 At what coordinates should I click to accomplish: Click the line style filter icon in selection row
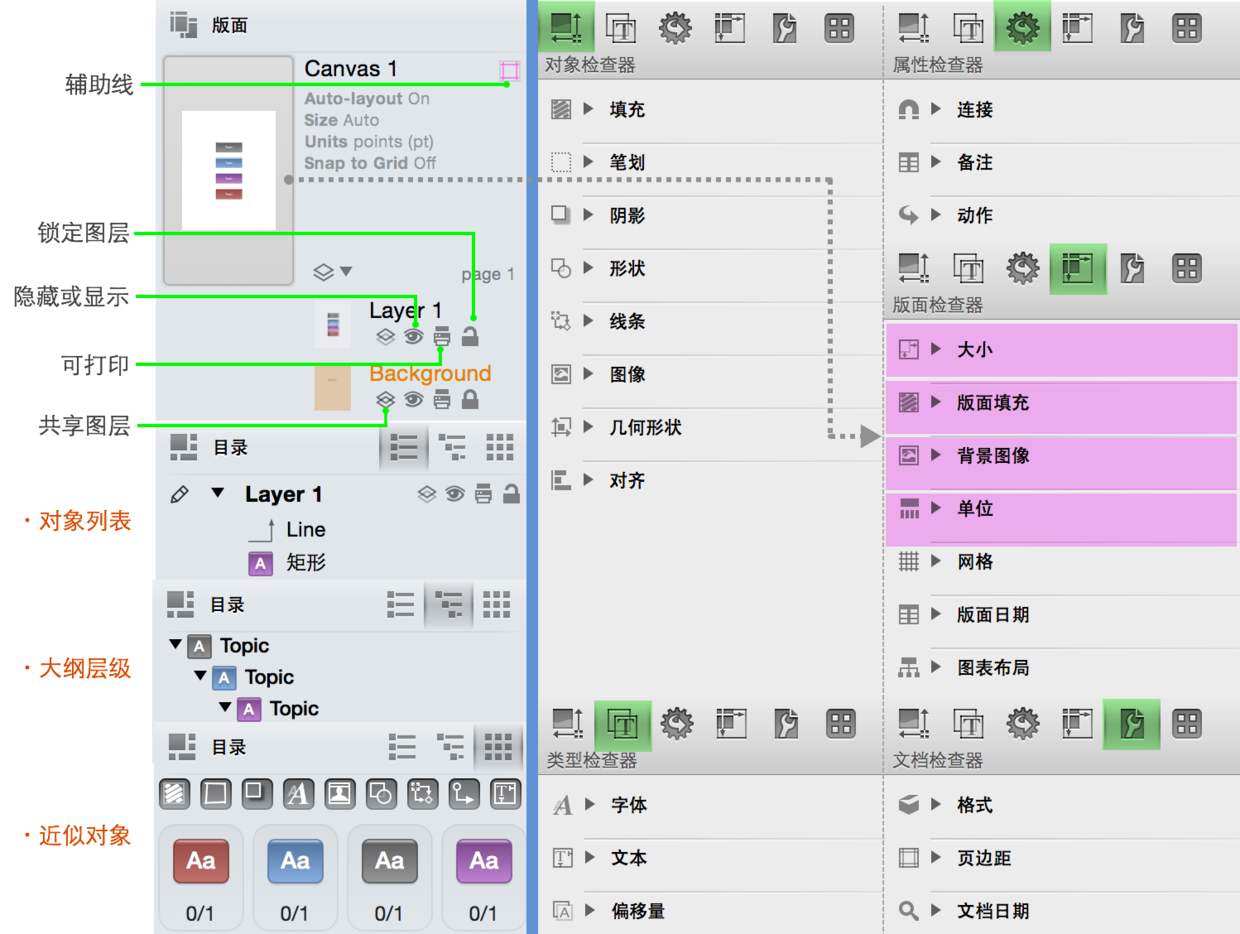pos(423,794)
